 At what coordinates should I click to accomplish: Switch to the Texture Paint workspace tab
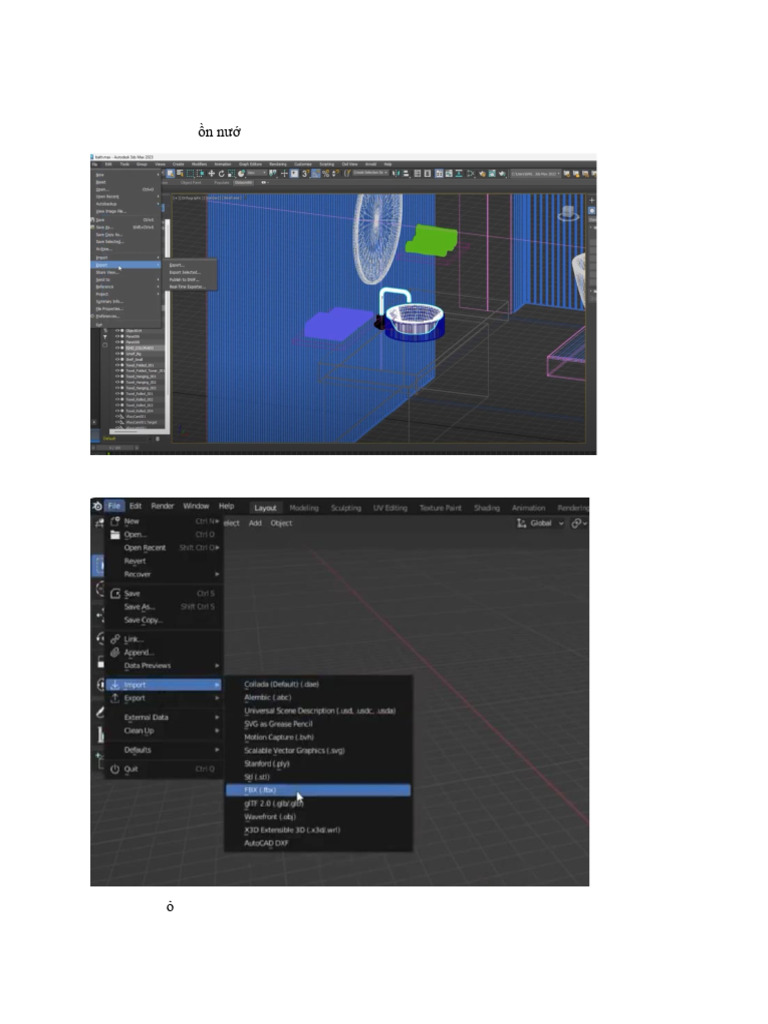pos(440,508)
